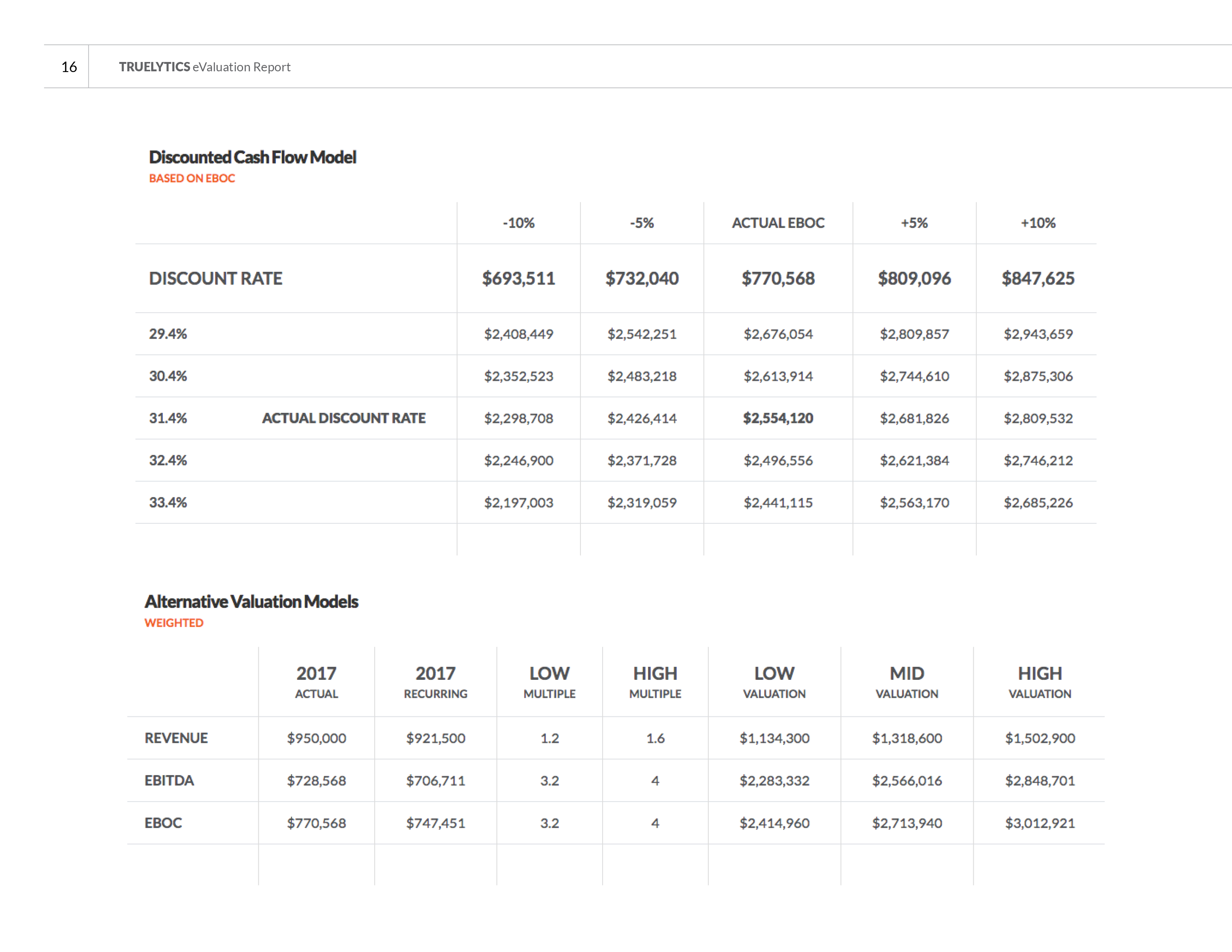1232x952 pixels.
Task: Select the bold $2,554,120 valuation
Action: coord(778,419)
